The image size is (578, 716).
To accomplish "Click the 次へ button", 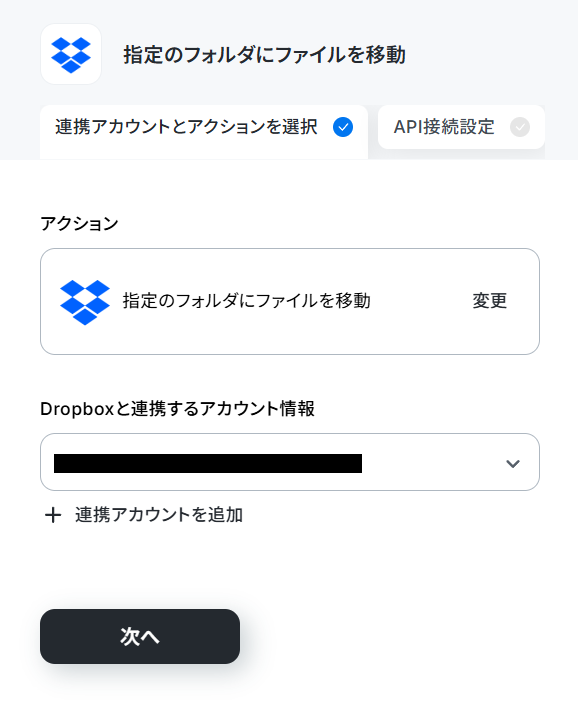I will (140, 636).
